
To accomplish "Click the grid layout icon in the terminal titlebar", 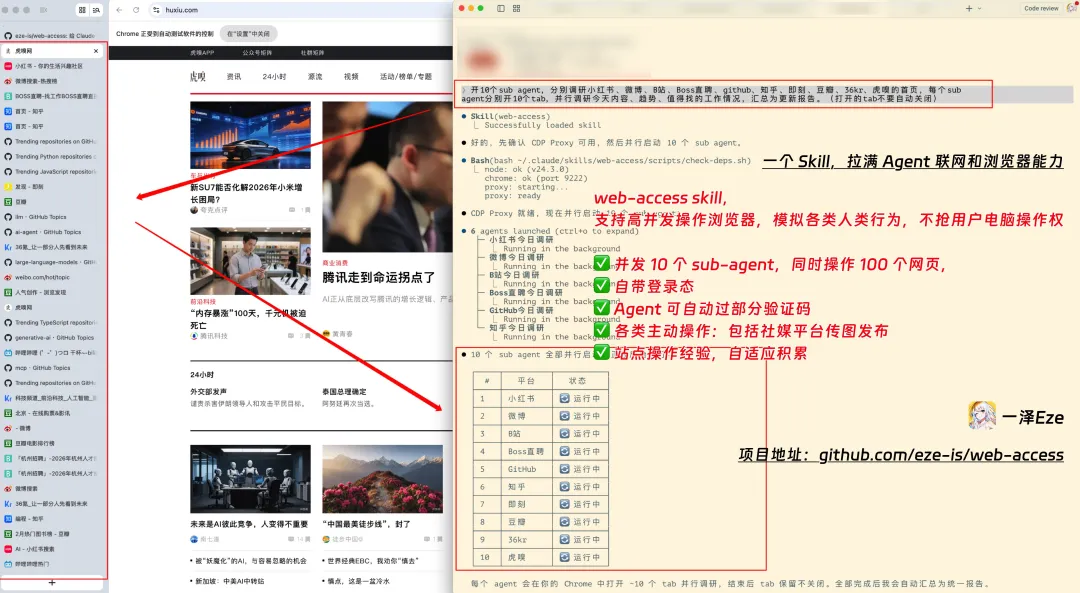I will pos(517,8).
